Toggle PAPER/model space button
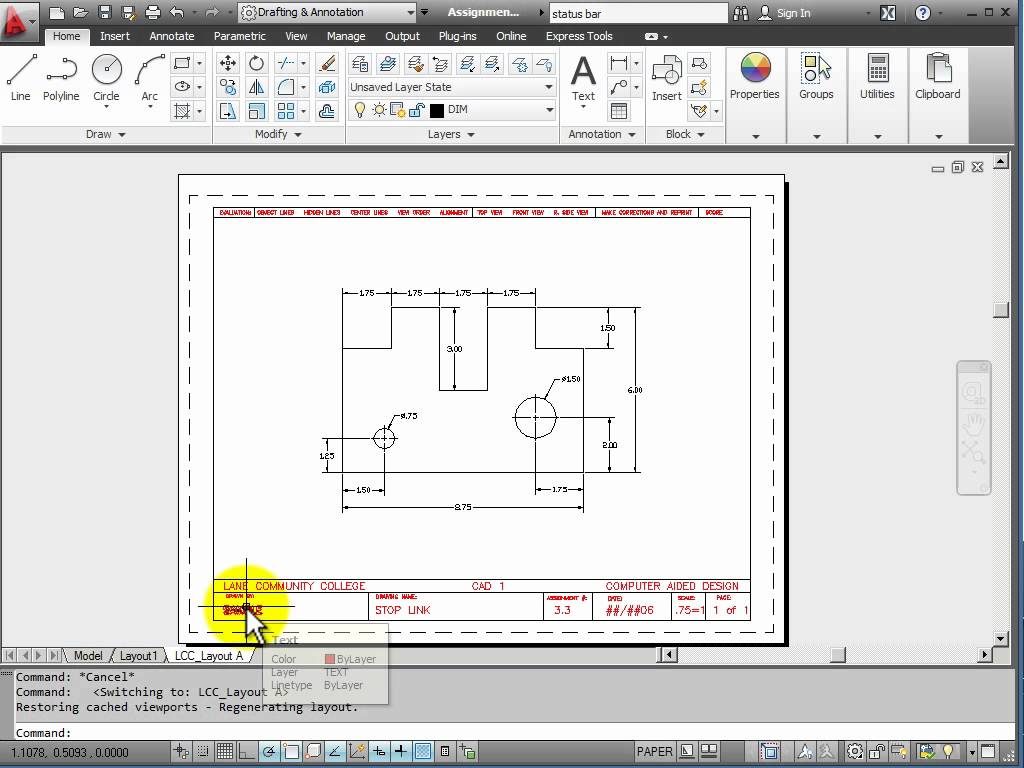Viewport: 1024px width, 768px height. click(x=654, y=752)
